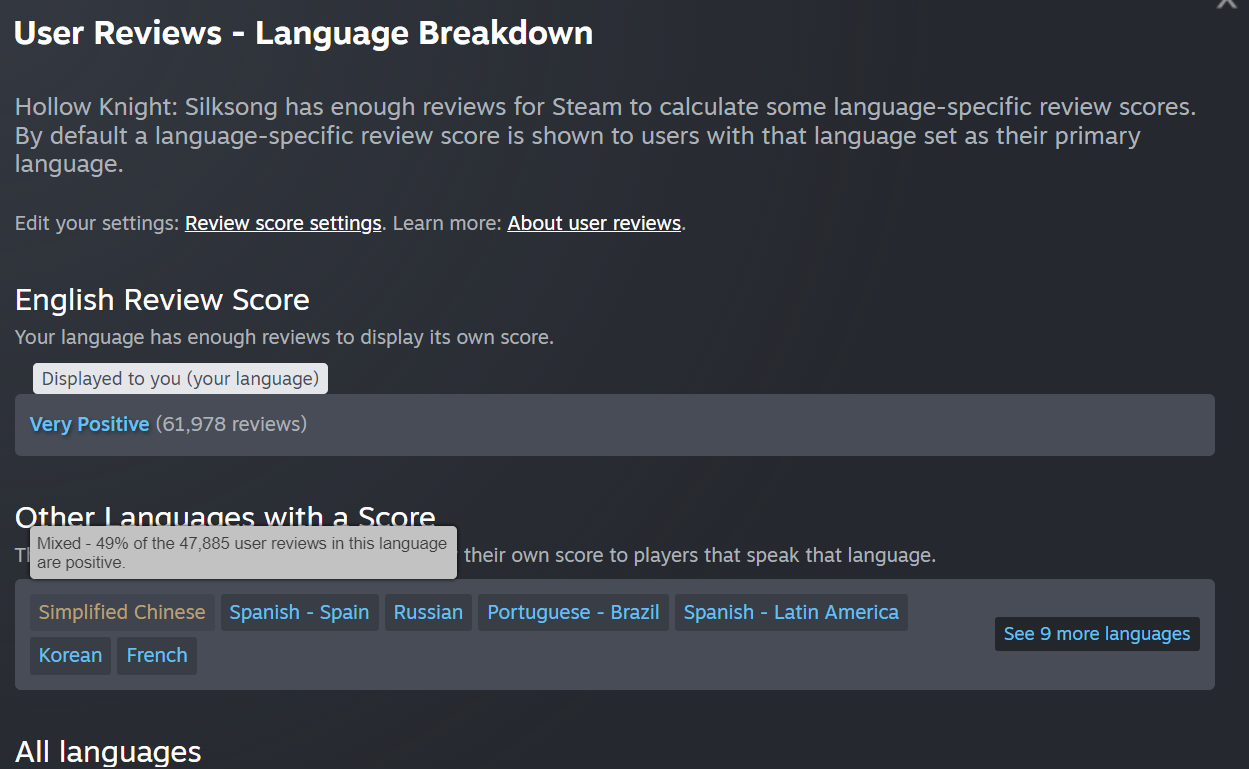Click the User Reviews - Language Breakdown heading
This screenshot has width=1249, height=769.
coord(304,33)
